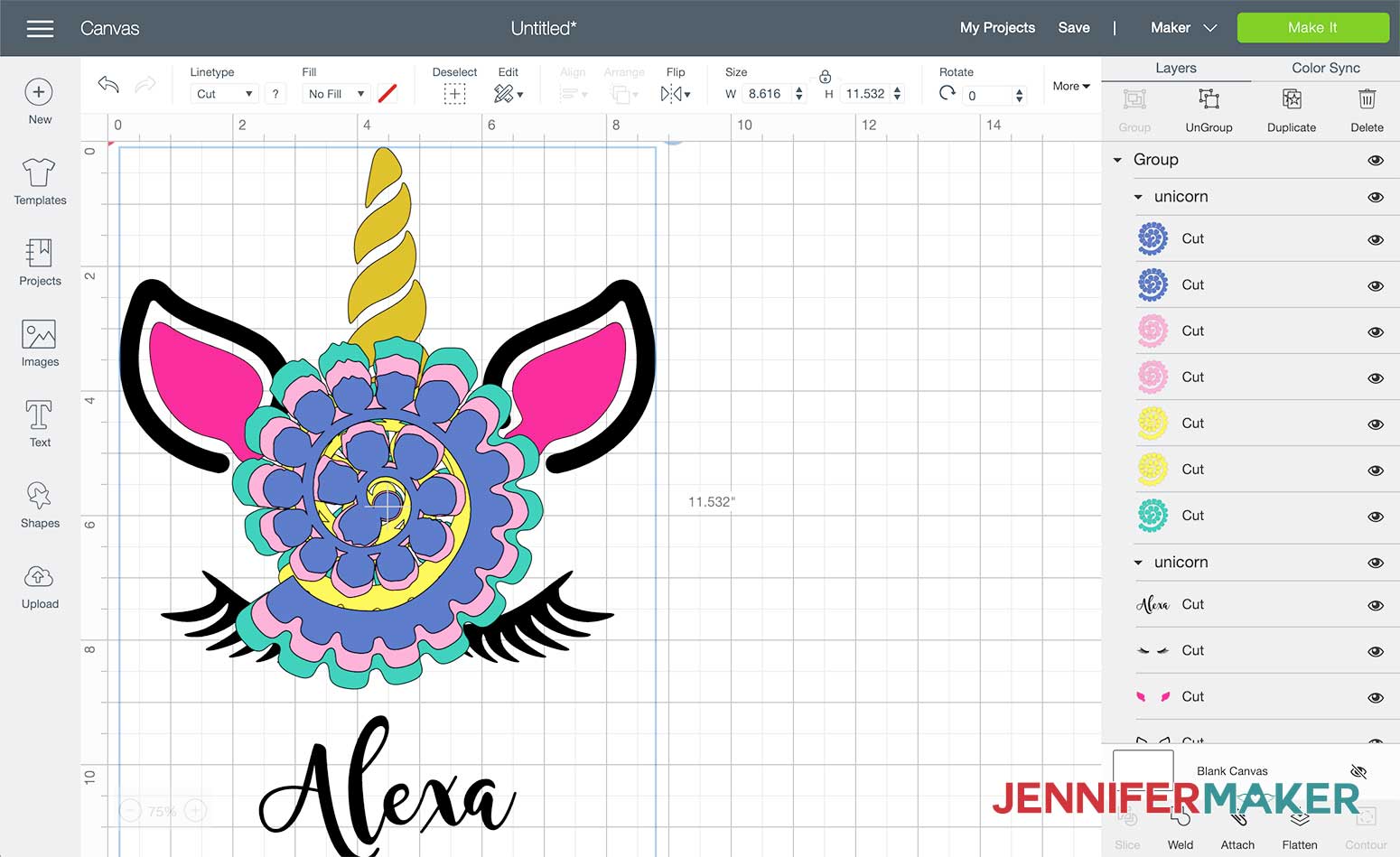Viewport: 1400px width, 857px height.
Task: Collapse the first unicorn group
Action: pyautogui.click(x=1138, y=197)
